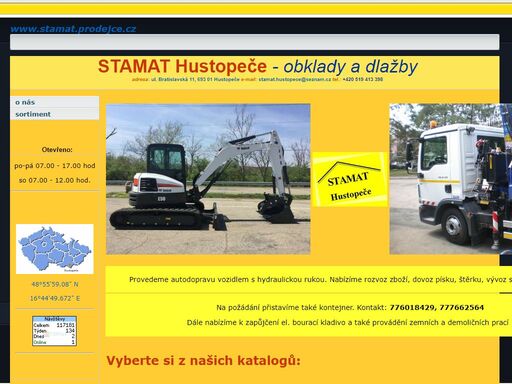Click the GPS longitude 16°44'49.672" E text

coord(55,298)
